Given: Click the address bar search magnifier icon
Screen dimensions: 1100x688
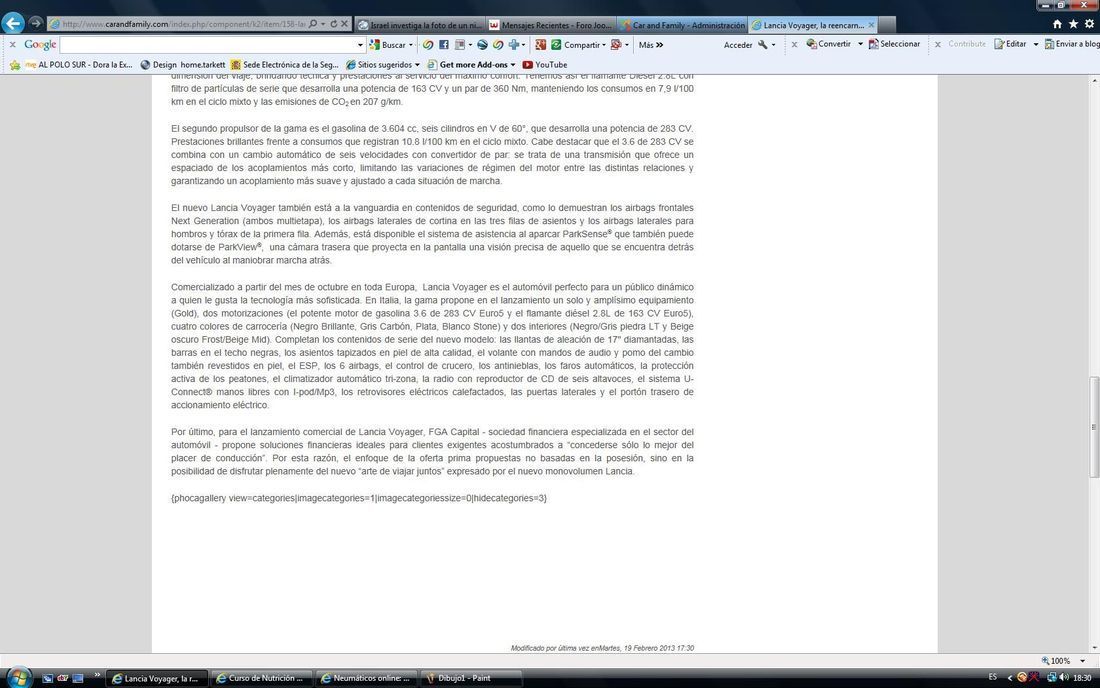Looking at the screenshot, I should pos(313,24).
